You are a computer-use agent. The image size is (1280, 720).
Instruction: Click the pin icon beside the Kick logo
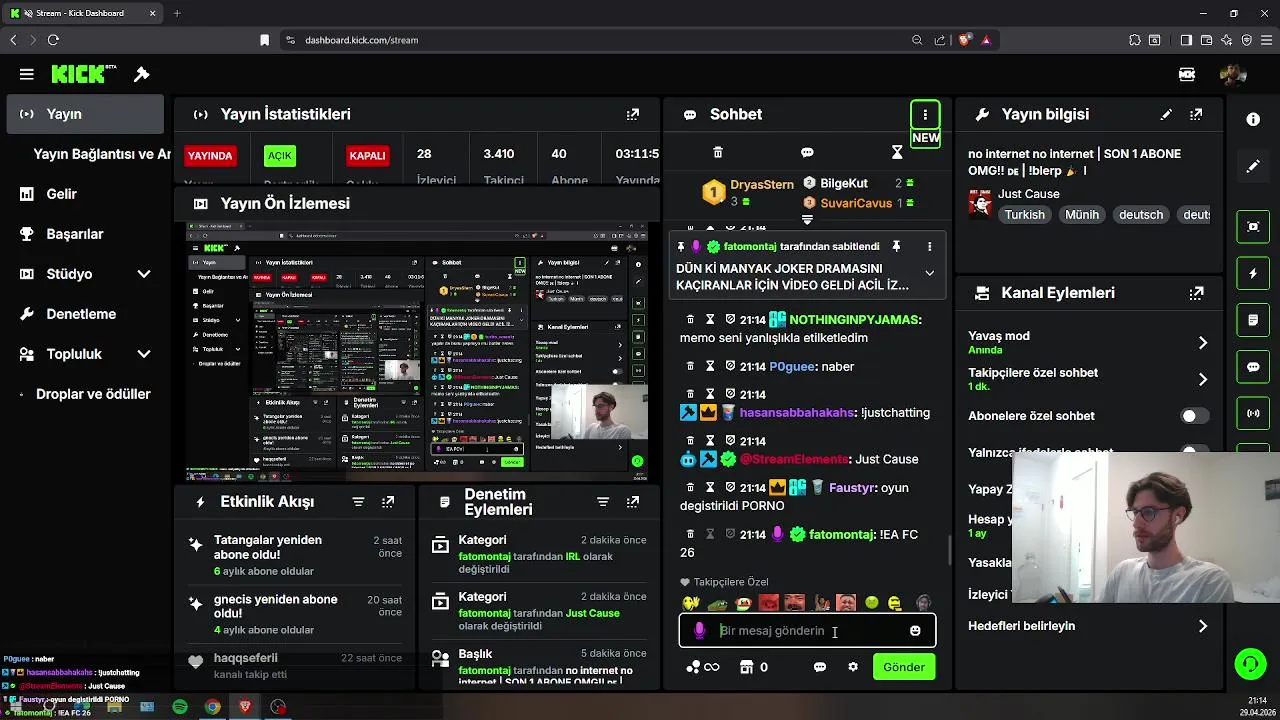(x=142, y=74)
